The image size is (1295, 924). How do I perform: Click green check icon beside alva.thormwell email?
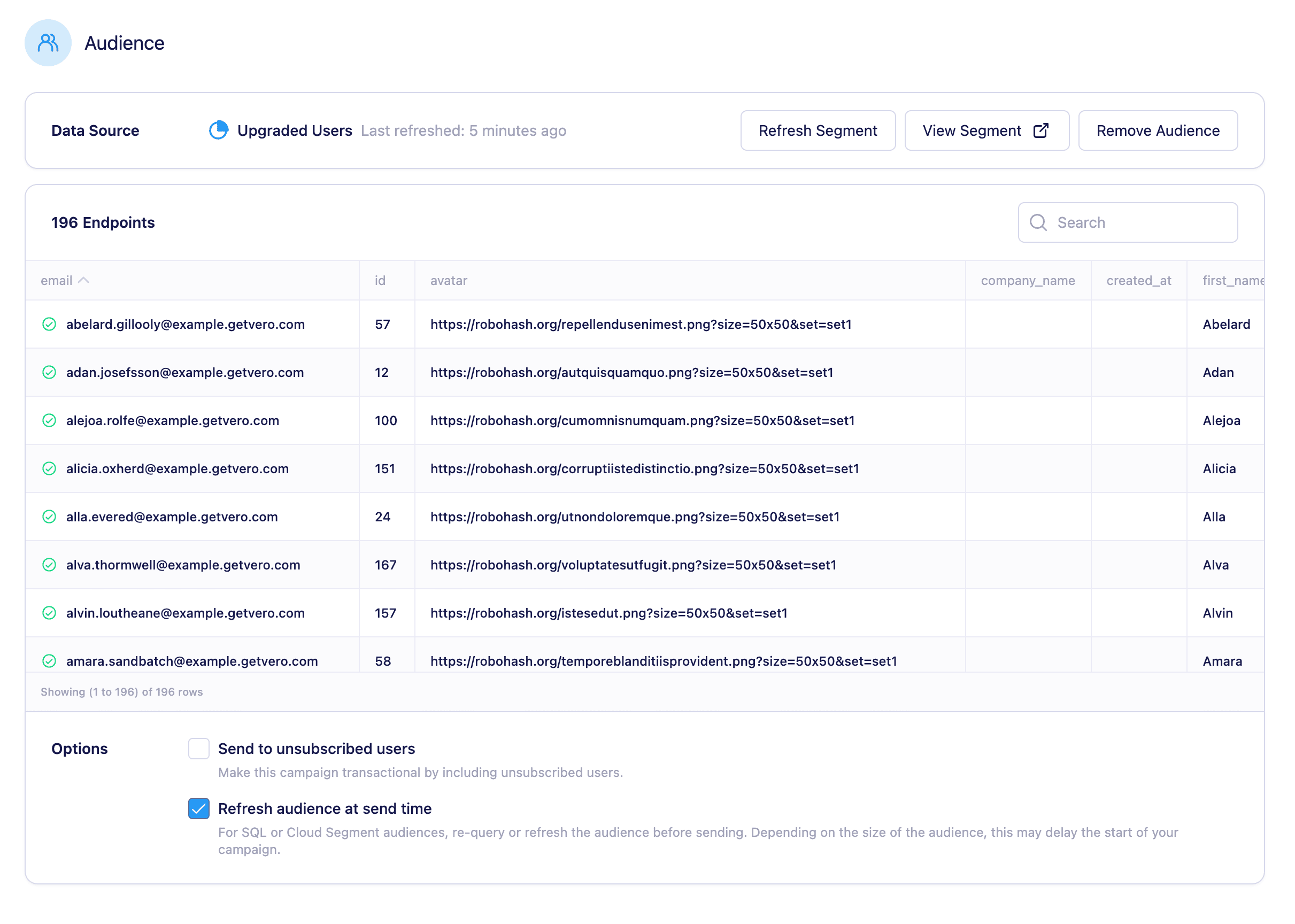[50, 565]
